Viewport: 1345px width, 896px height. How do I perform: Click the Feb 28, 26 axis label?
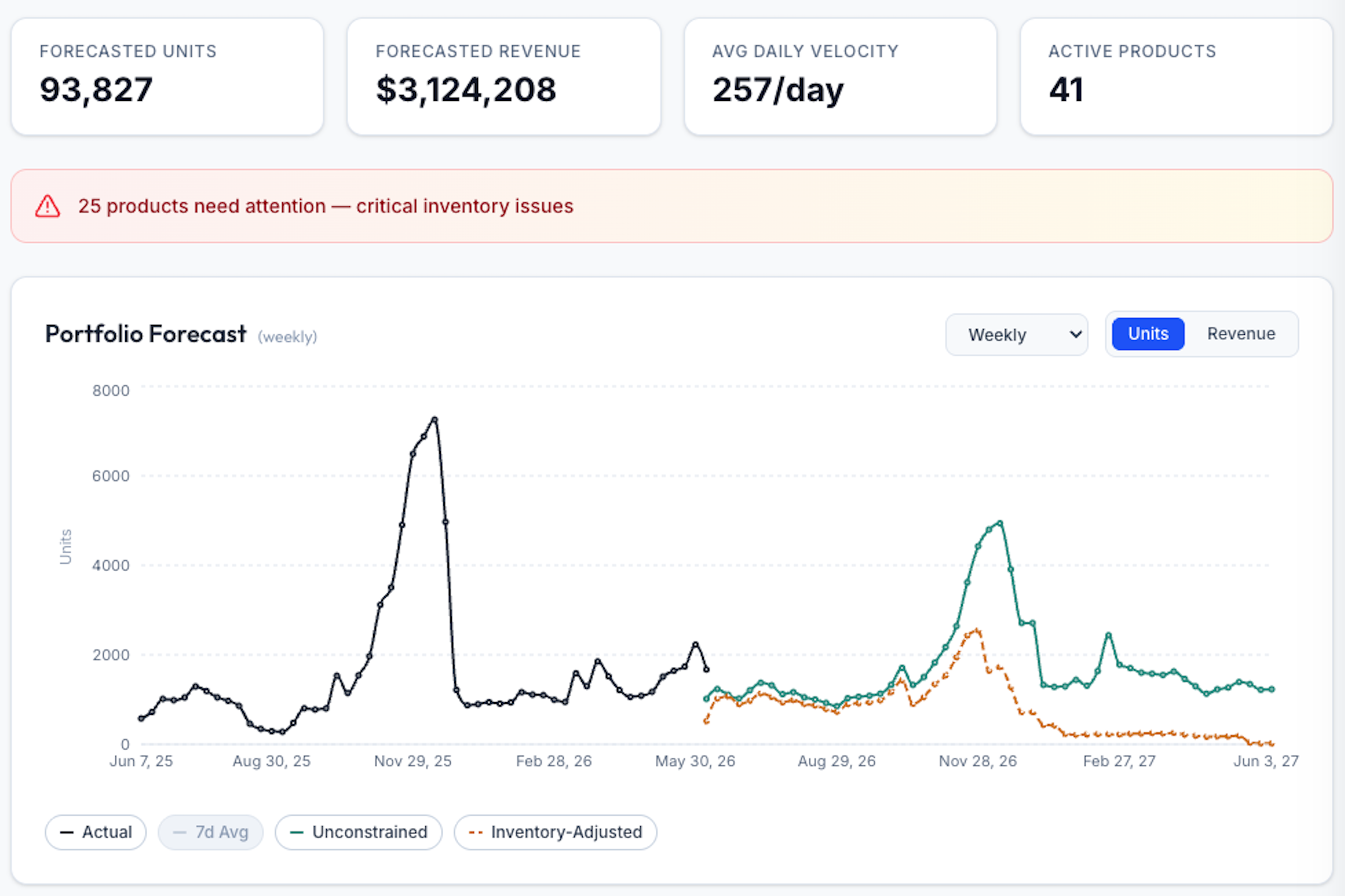pyautogui.click(x=554, y=761)
